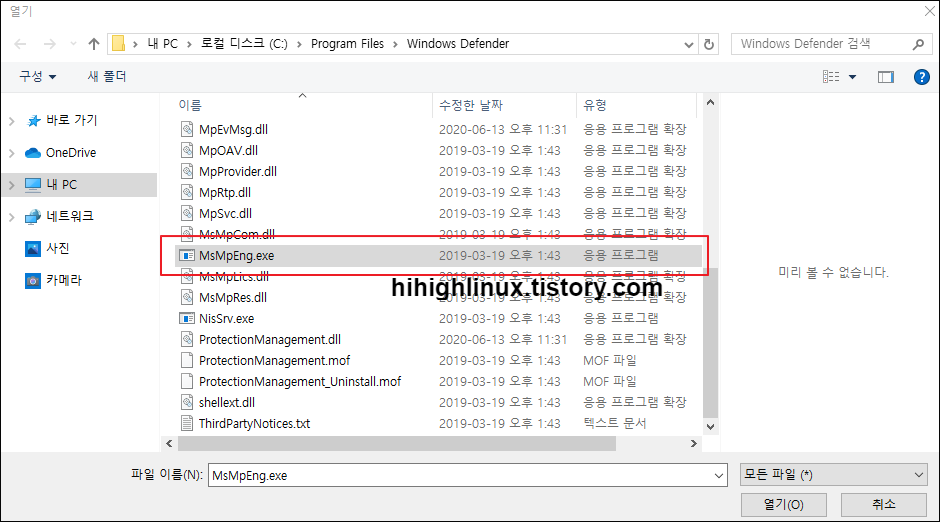Screen dimensions: 940x522
Task: Select 바로 가기 in sidebar
Action: pos(71,120)
